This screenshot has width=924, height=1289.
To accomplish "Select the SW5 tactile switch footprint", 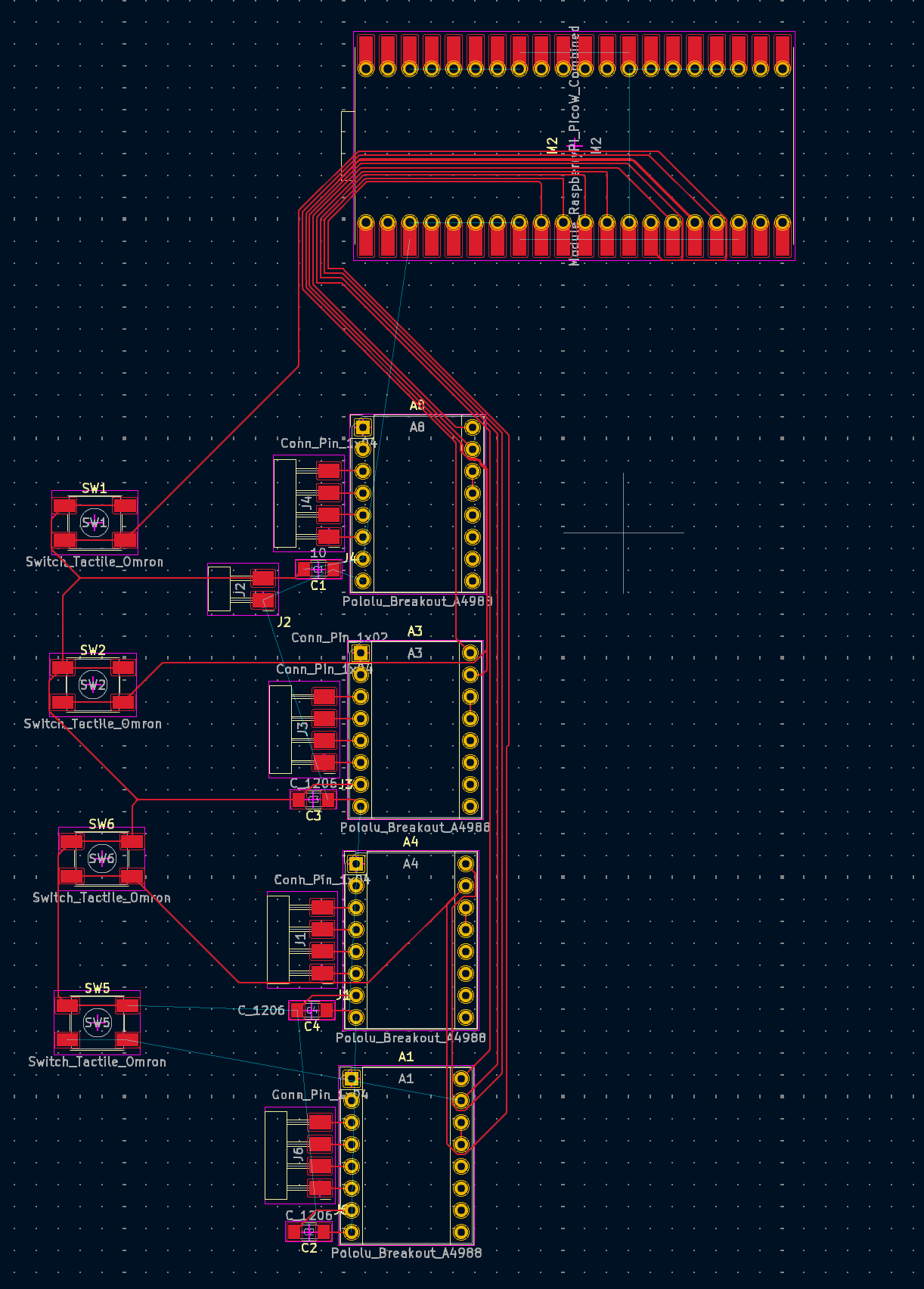I will click(x=97, y=1023).
